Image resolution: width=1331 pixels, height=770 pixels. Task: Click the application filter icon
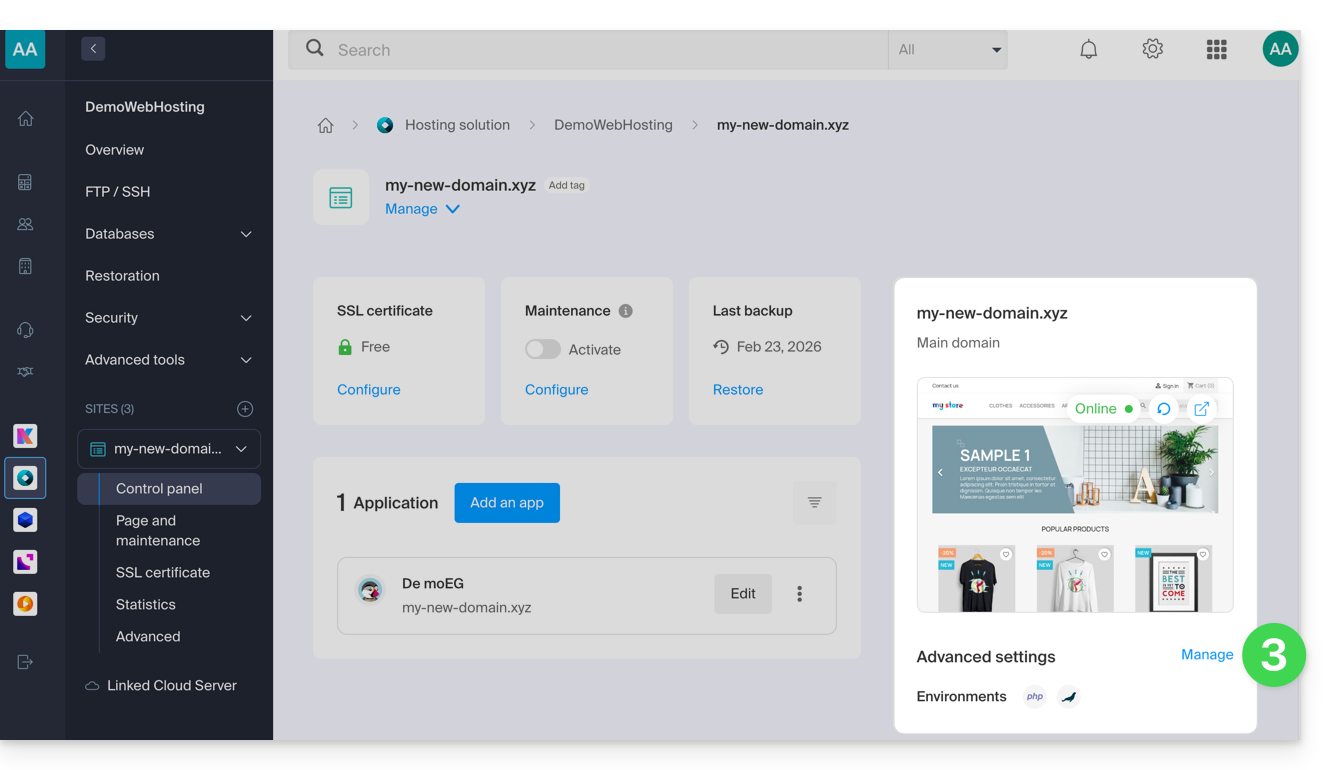pos(814,503)
